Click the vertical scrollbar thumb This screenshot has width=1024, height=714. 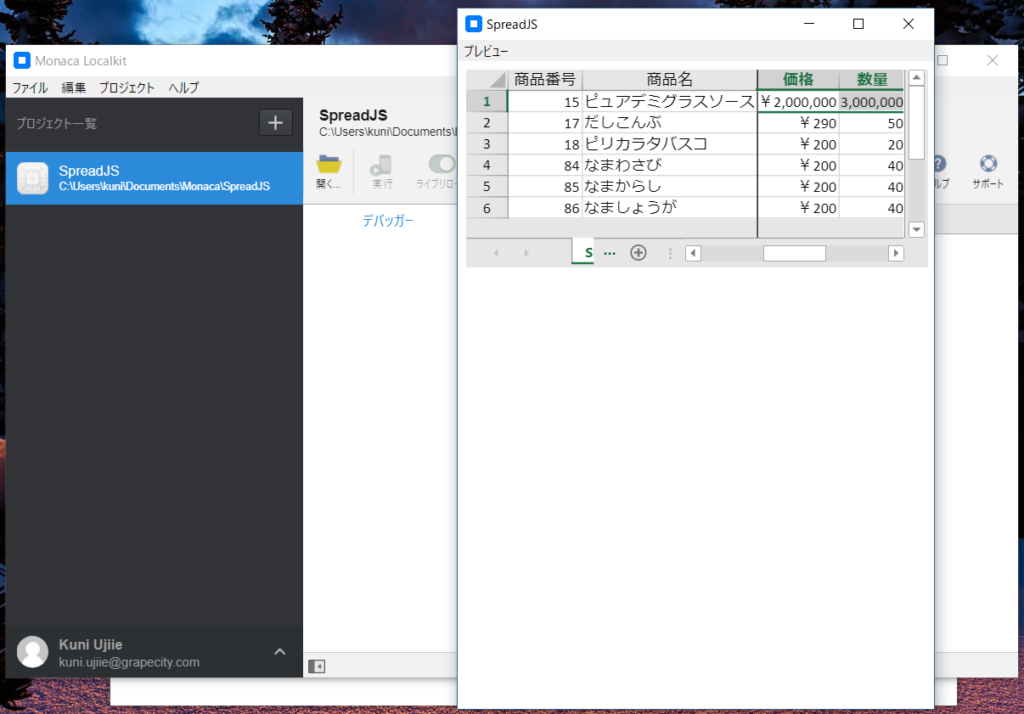pos(916,122)
